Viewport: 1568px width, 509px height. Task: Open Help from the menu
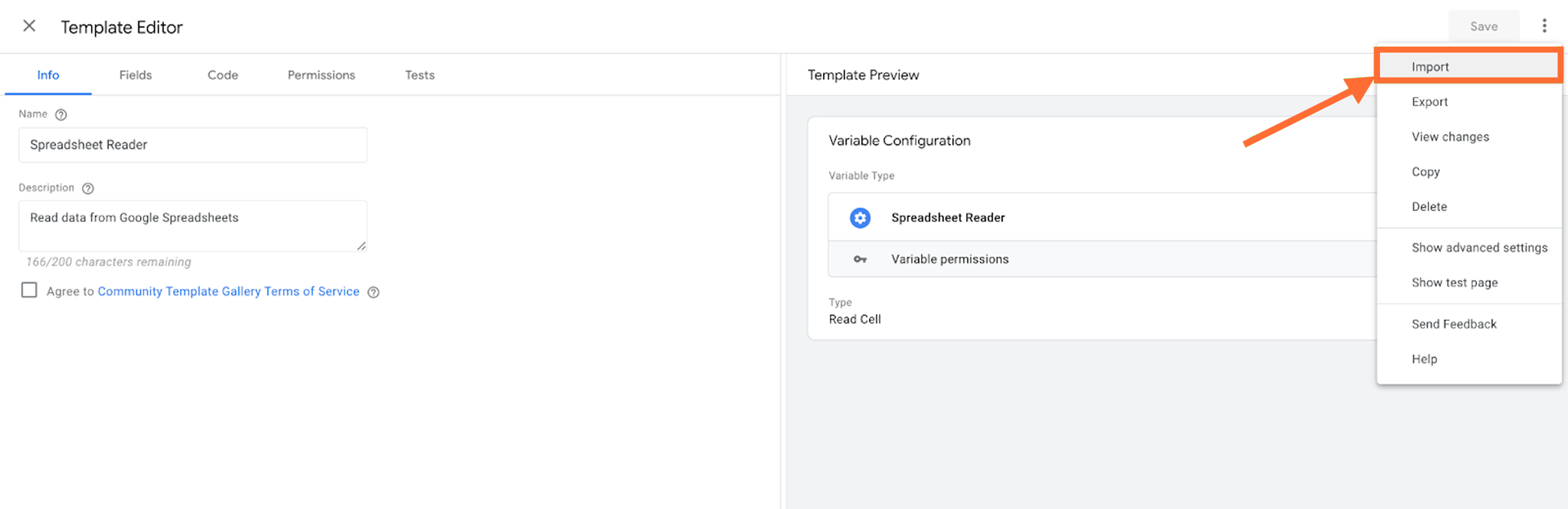tap(1469, 359)
